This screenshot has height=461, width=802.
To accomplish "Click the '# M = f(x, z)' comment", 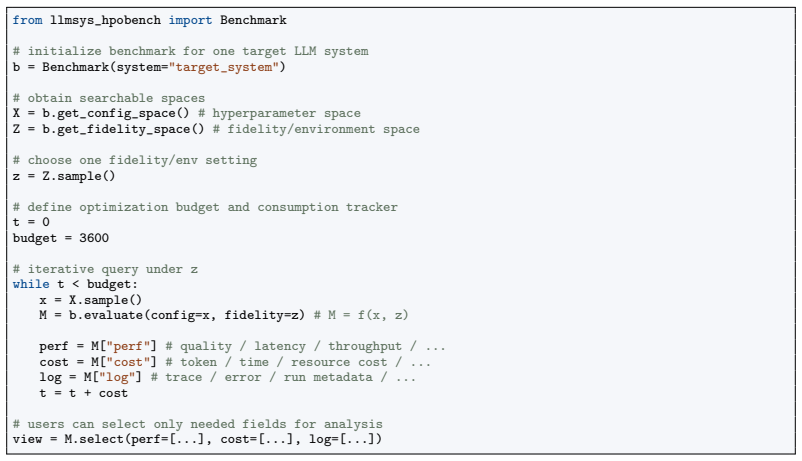I will pos(361,315).
